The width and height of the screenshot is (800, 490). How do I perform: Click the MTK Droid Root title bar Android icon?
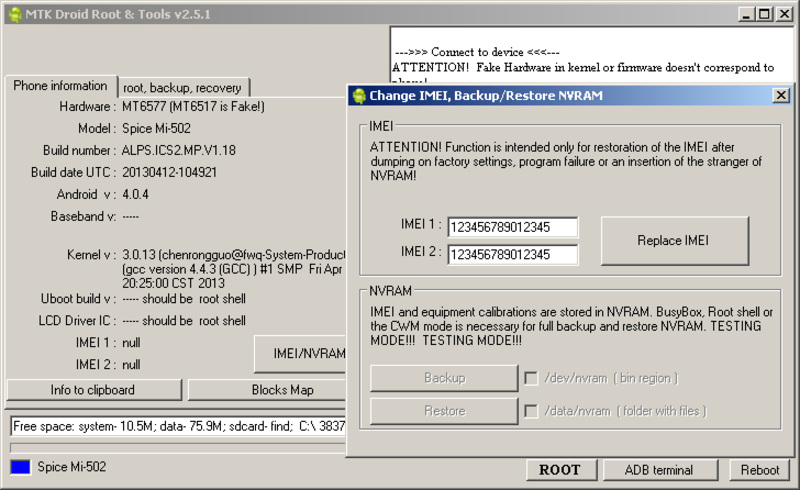(x=15, y=14)
